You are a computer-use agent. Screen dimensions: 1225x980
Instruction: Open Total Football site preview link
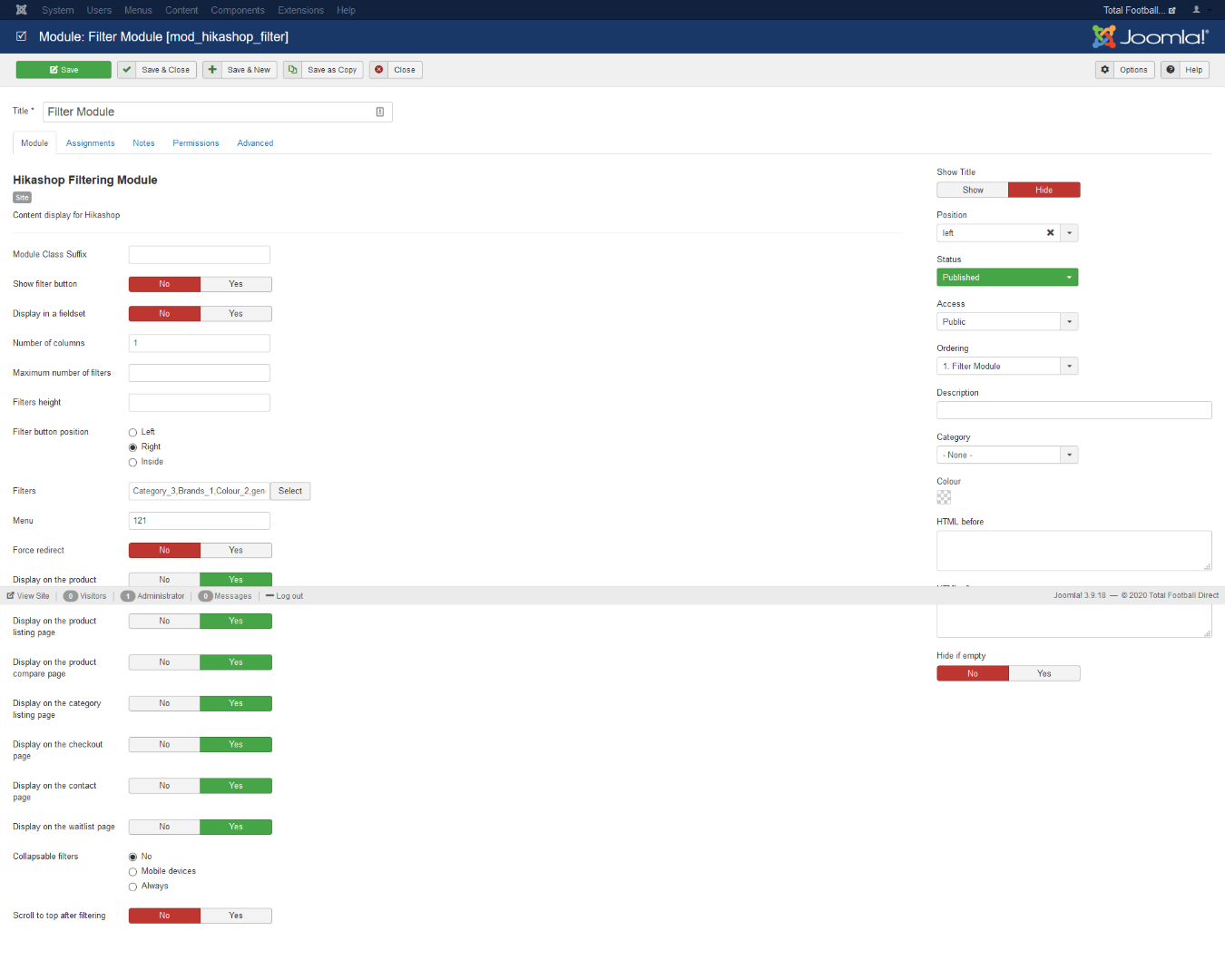pyautogui.click(x=1139, y=10)
